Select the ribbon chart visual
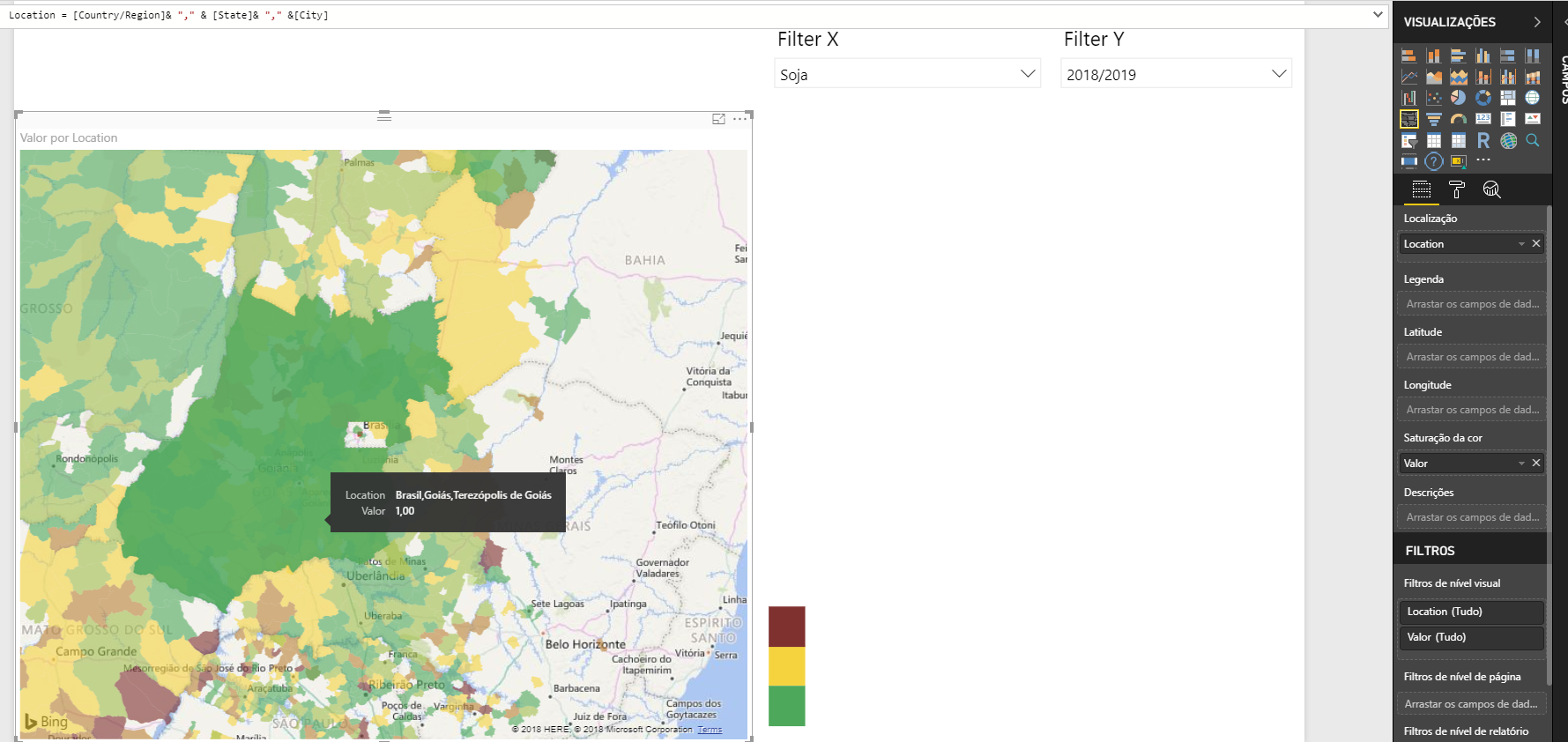The image size is (1568, 742). [1533, 77]
